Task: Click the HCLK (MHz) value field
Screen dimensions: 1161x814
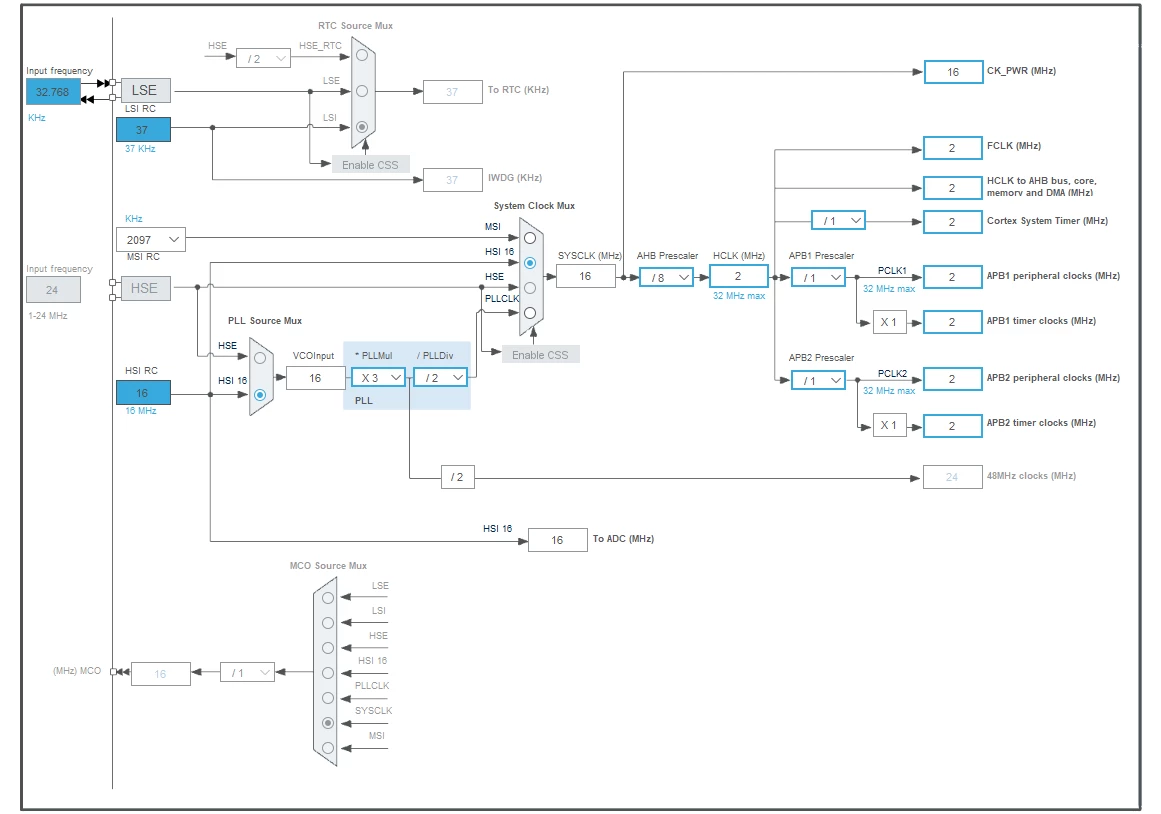Action: click(x=739, y=276)
